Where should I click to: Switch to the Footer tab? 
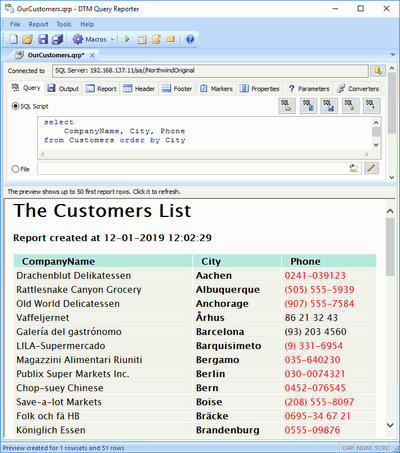click(177, 89)
